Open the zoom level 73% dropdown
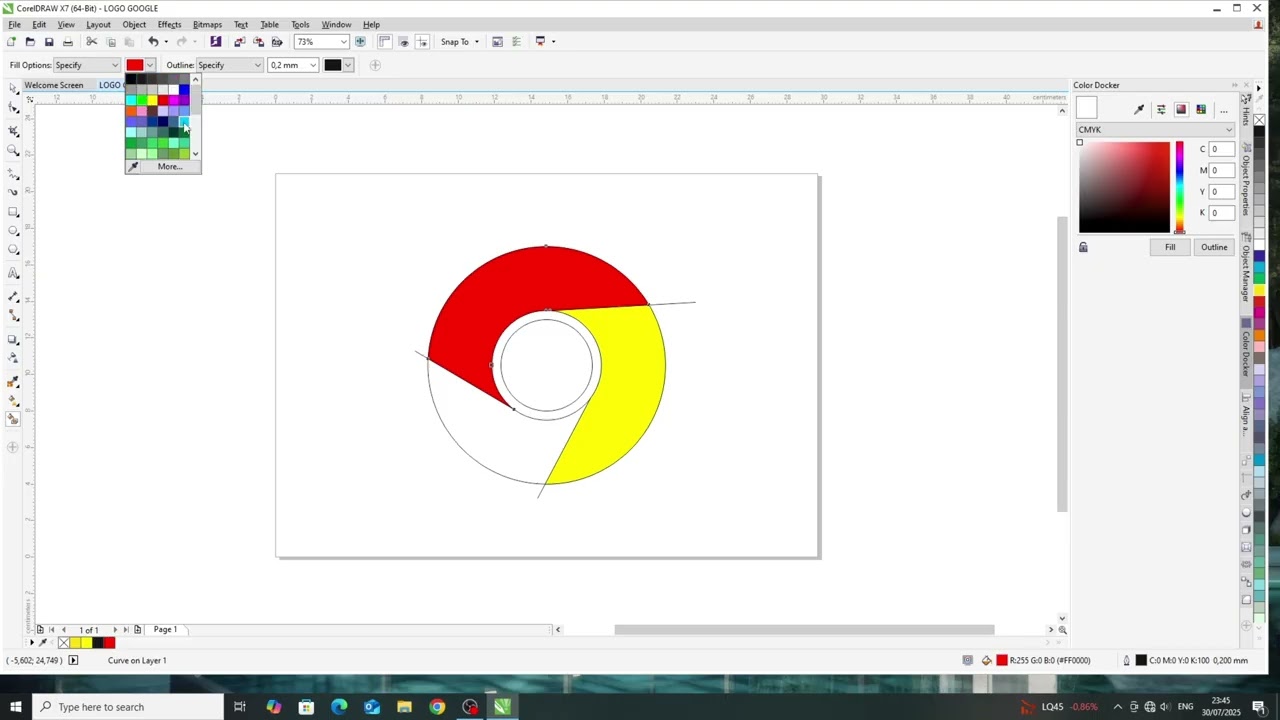This screenshot has width=1280, height=720. pyautogui.click(x=343, y=42)
